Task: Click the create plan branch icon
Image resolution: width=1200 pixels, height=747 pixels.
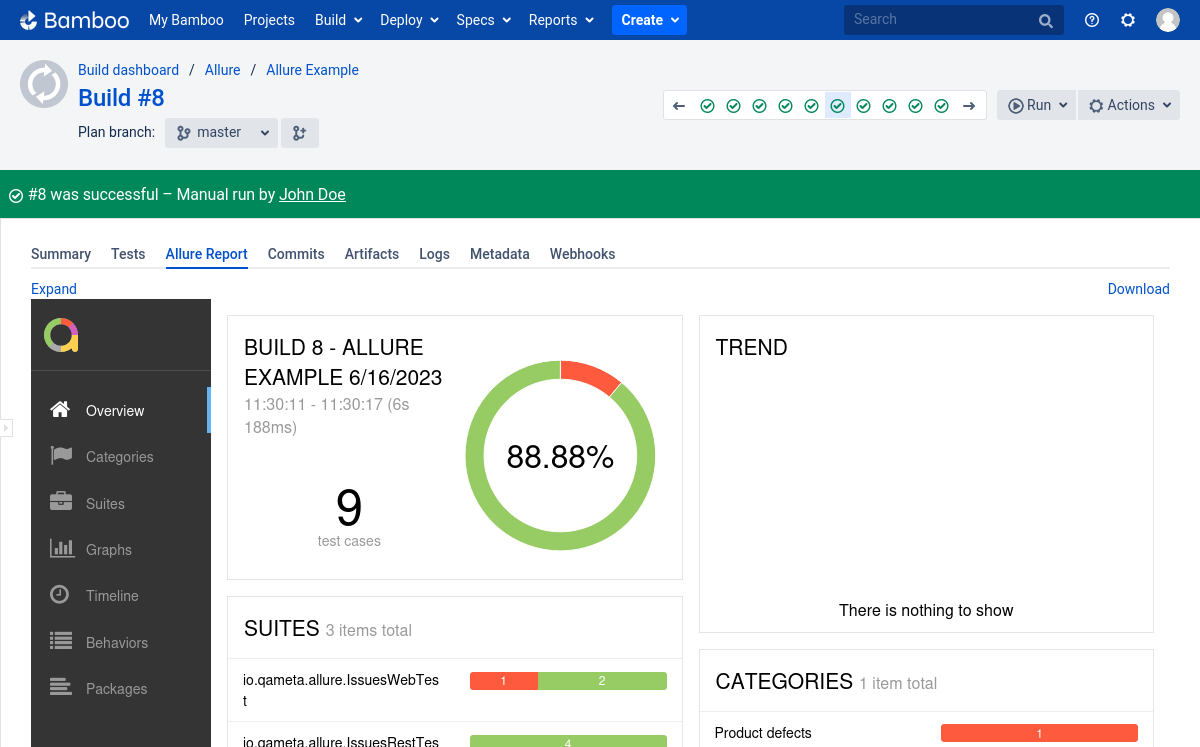Action: (x=299, y=131)
